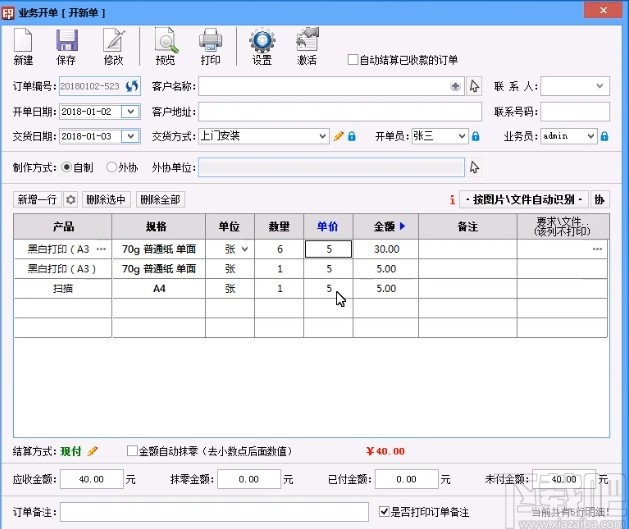Expand the 联系人 dropdown

(x=599, y=86)
